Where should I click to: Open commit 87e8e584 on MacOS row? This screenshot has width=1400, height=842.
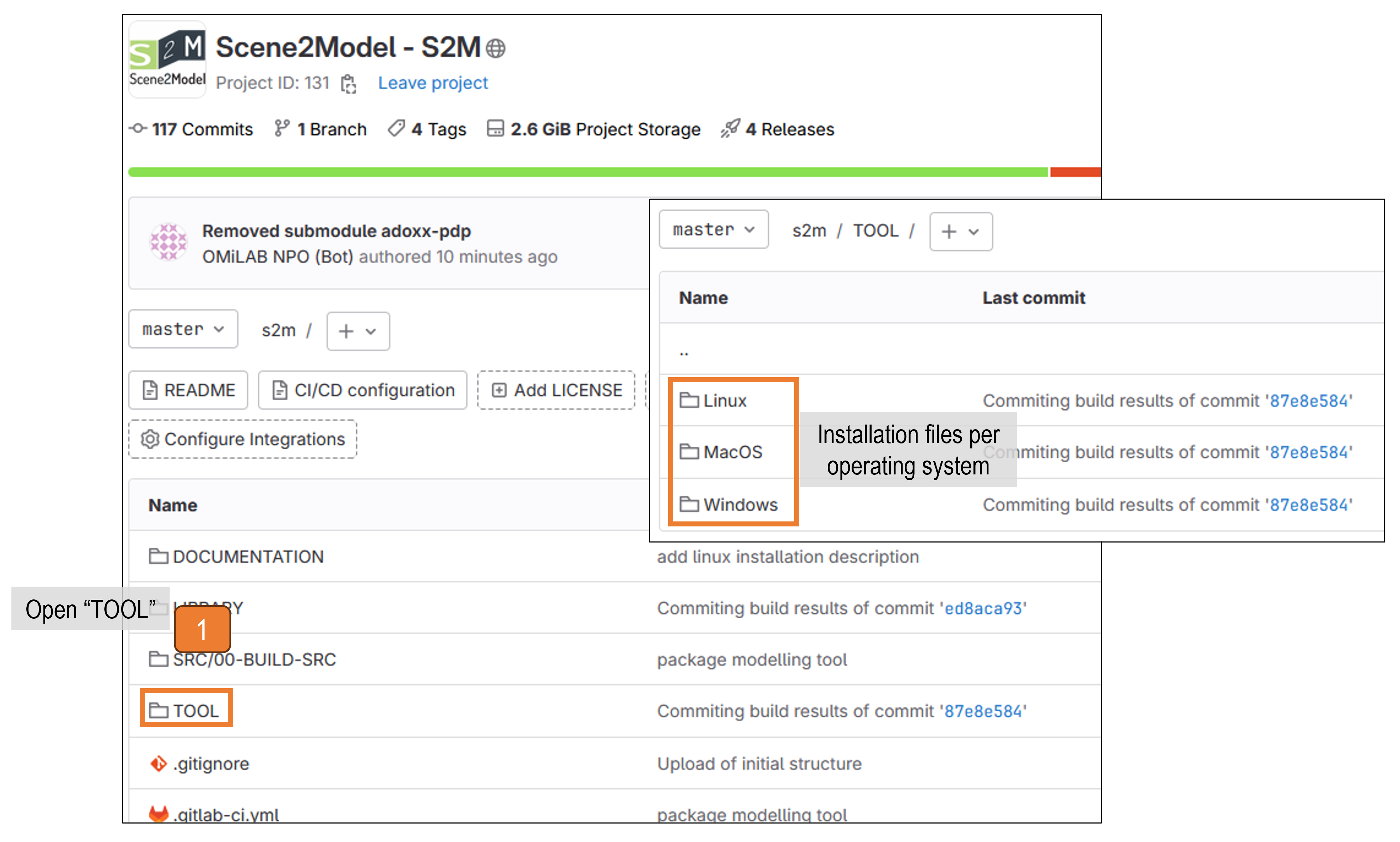tap(1309, 452)
